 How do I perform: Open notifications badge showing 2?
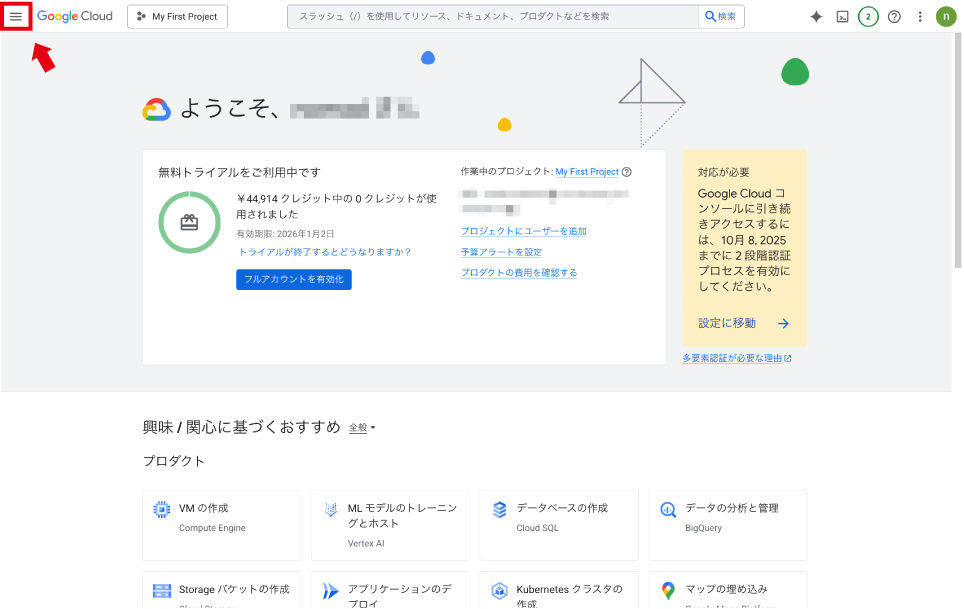pos(868,17)
